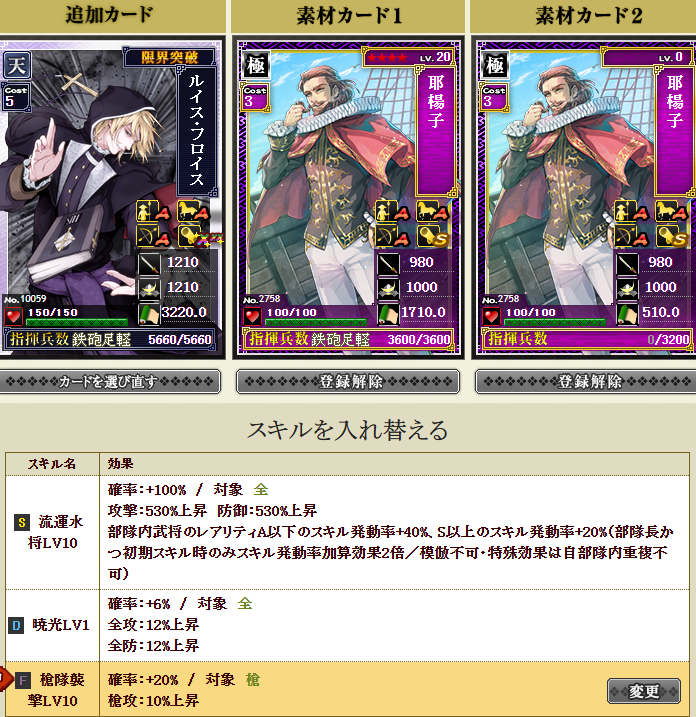Click the 極 rarity badge on 素材カード1

point(256,65)
